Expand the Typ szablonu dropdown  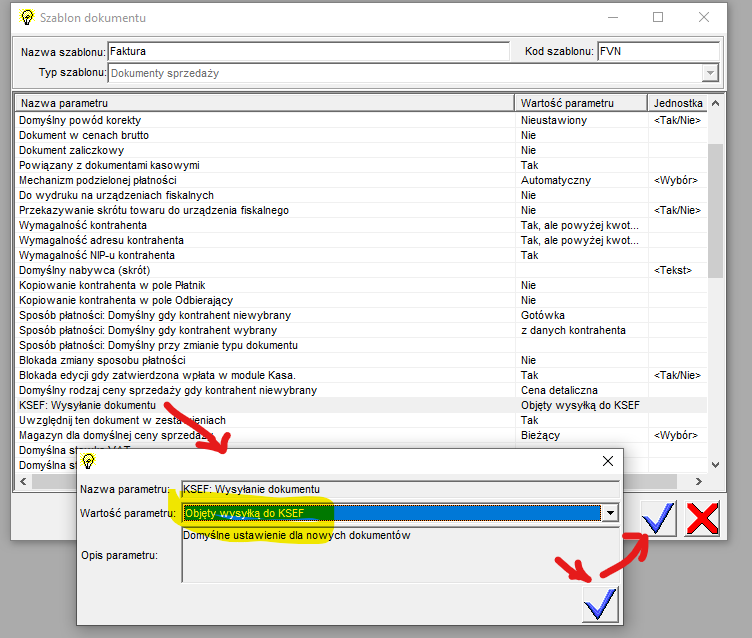click(709, 73)
